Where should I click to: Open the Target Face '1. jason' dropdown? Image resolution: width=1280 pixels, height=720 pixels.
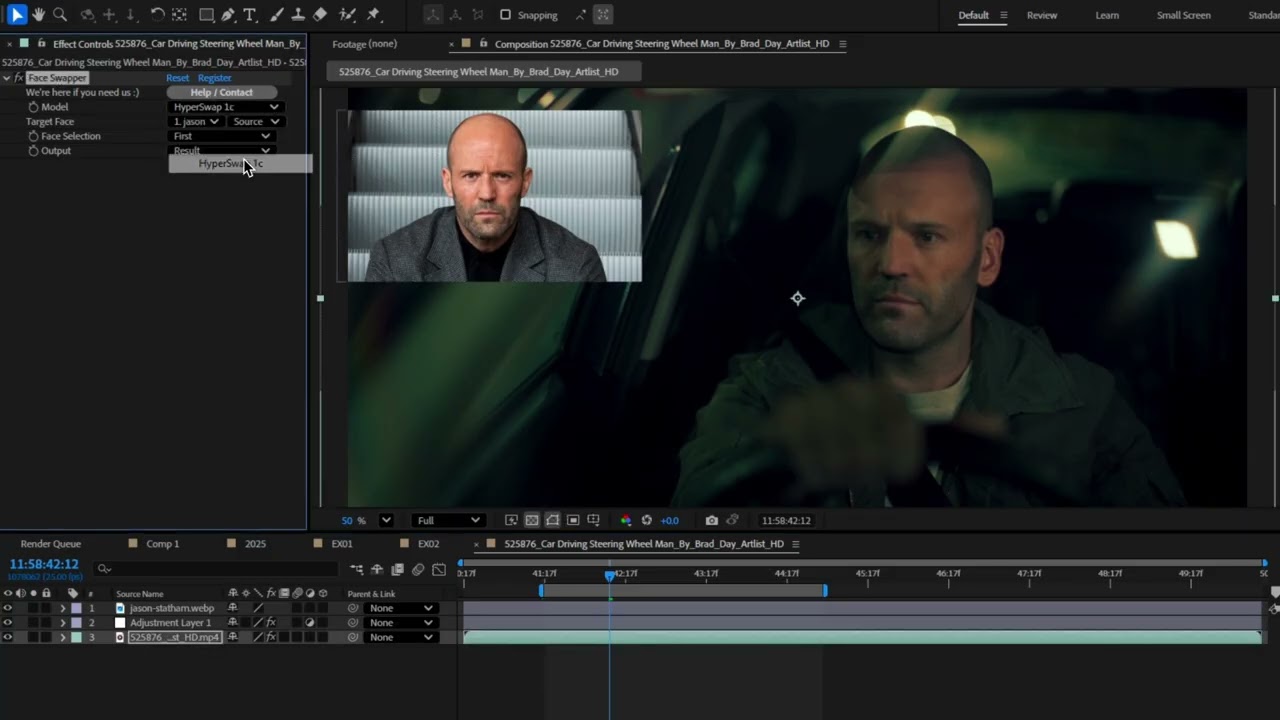pyautogui.click(x=196, y=122)
